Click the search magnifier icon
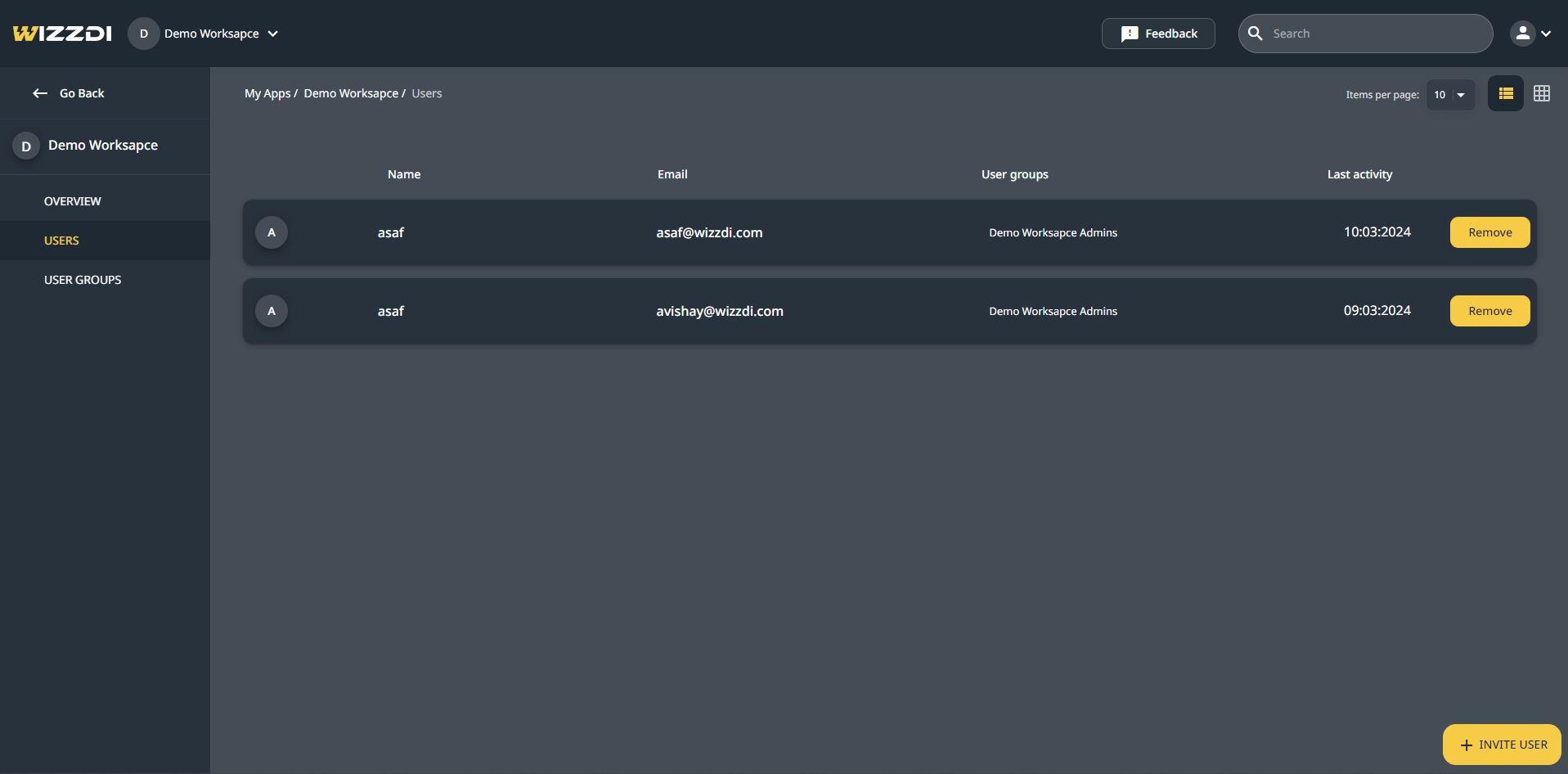 coord(1256,34)
